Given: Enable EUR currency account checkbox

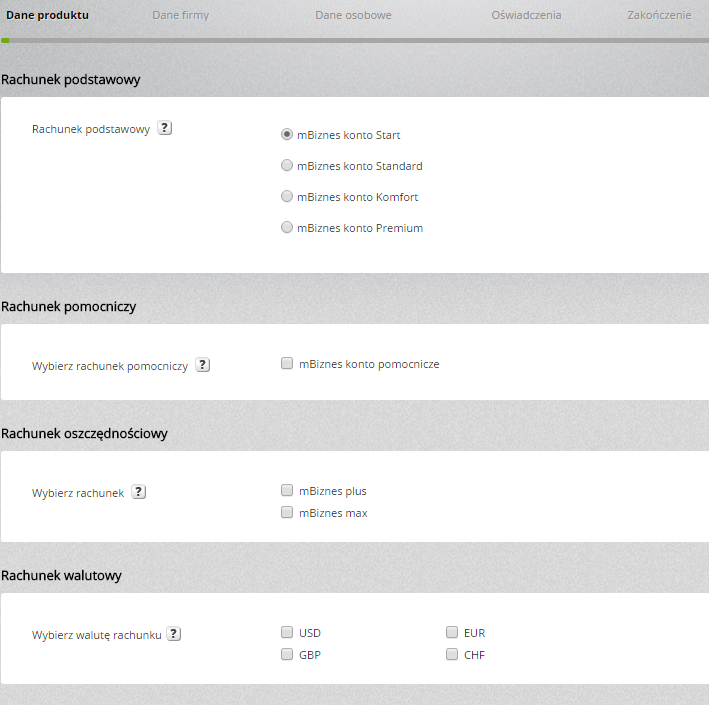Looking at the screenshot, I should (452, 632).
